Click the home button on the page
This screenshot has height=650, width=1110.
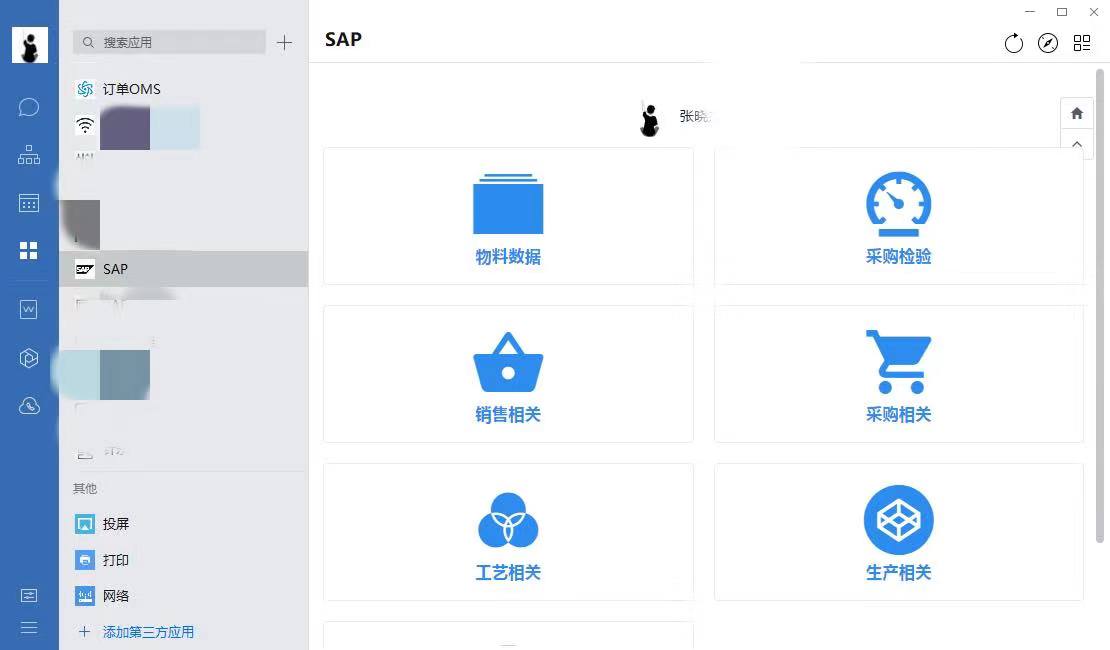click(1076, 113)
